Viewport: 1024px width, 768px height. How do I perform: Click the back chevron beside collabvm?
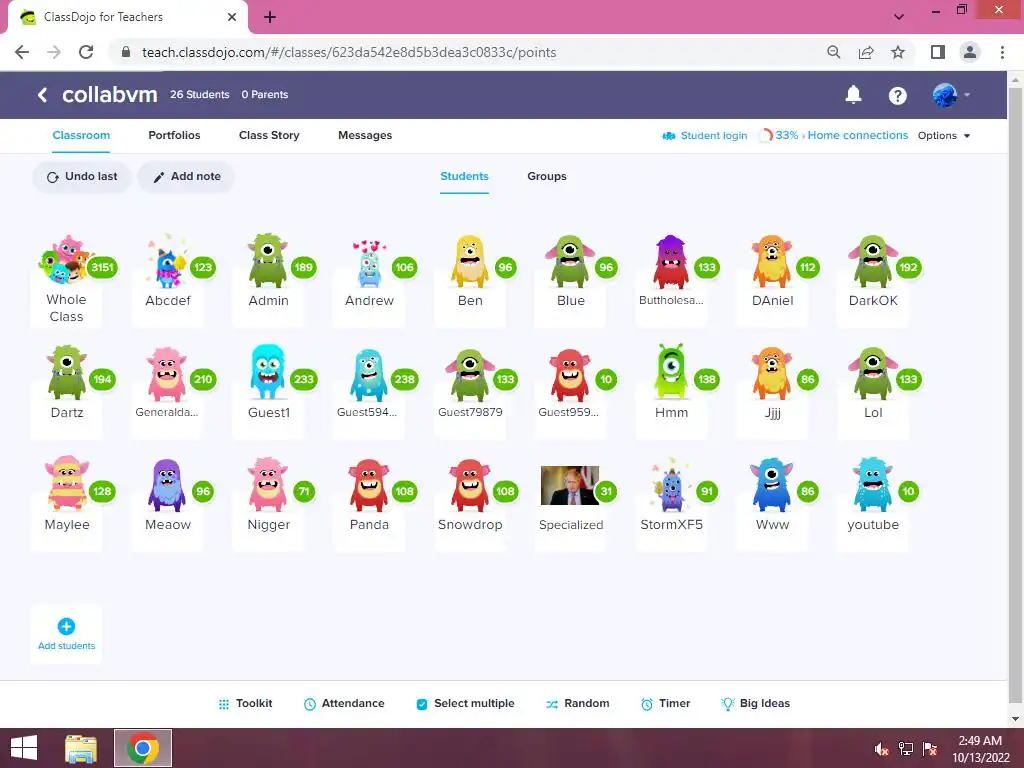[x=42, y=95]
